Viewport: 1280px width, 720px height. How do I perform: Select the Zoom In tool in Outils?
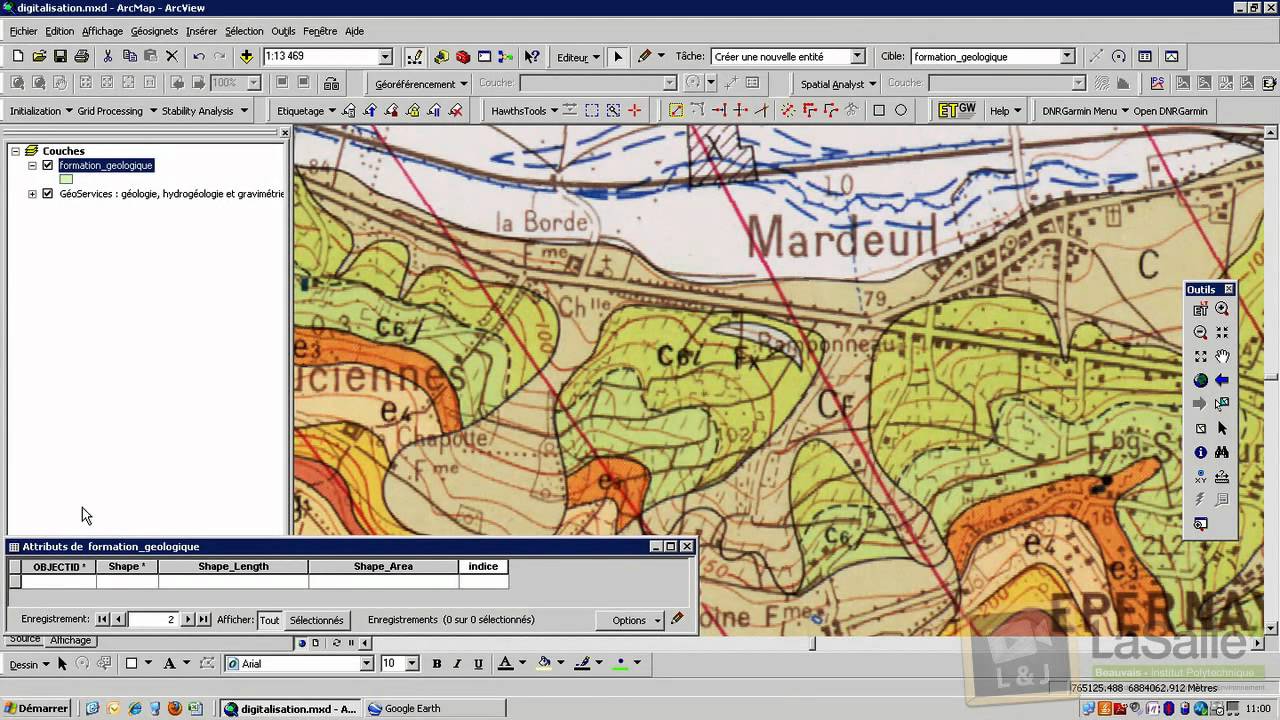(x=1222, y=310)
